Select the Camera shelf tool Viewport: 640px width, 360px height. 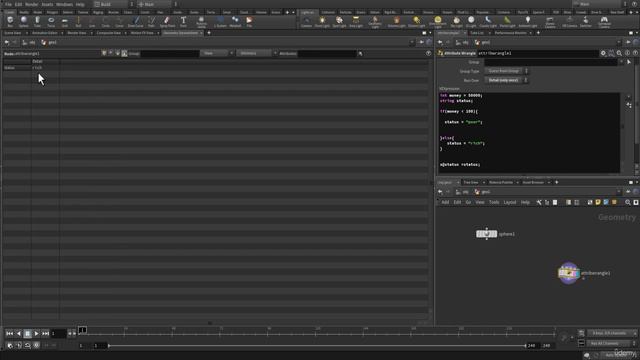click(306, 22)
